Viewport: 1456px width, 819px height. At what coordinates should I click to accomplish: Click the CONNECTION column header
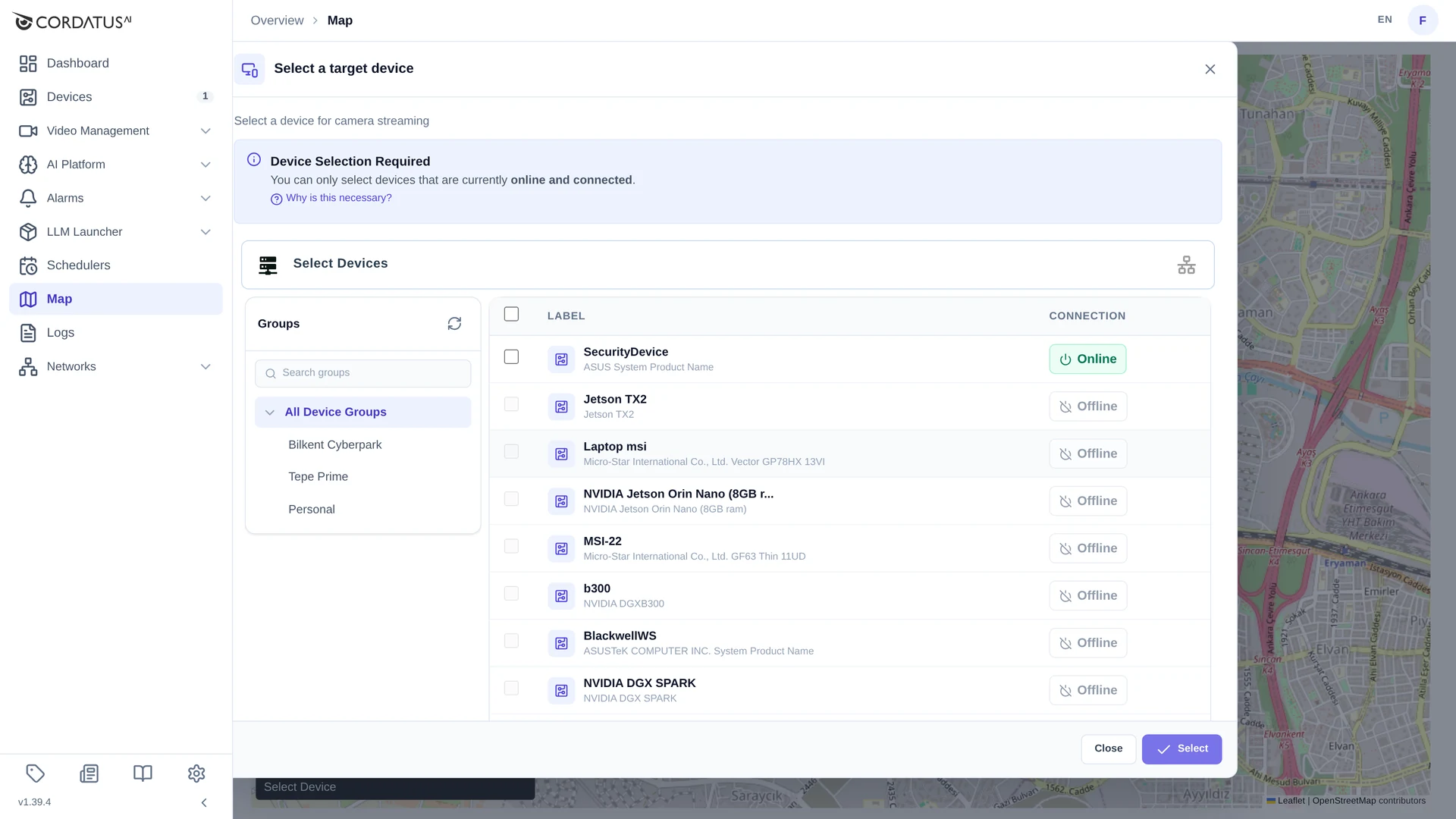(x=1087, y=316)
